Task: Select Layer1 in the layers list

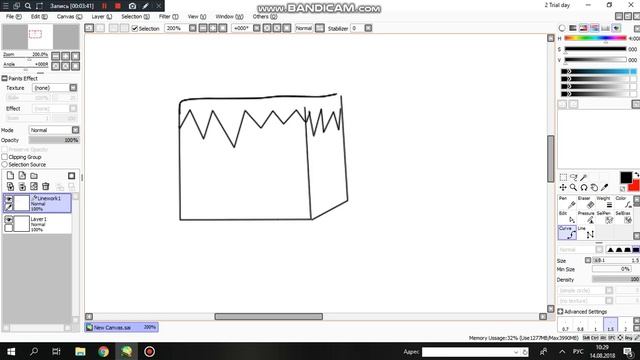Action: click(x=37, y=224)
